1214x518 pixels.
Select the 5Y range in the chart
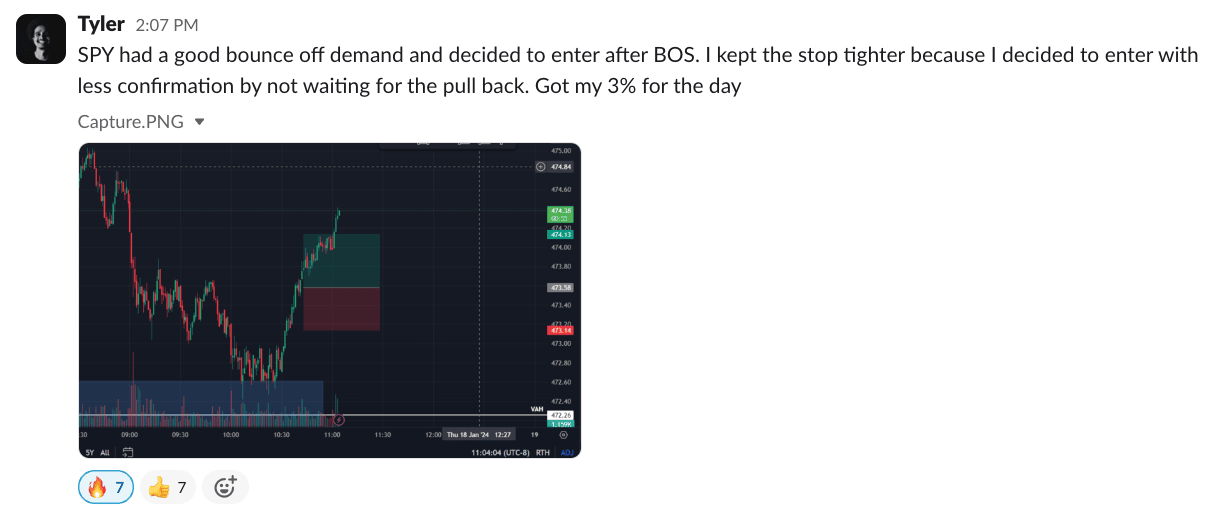pos(90,452)
